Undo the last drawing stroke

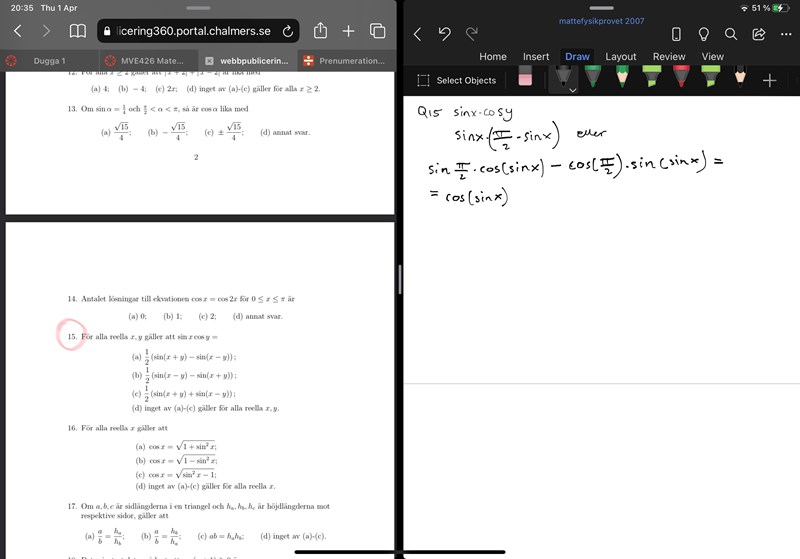pyautogui.click(x=445, y=34)
